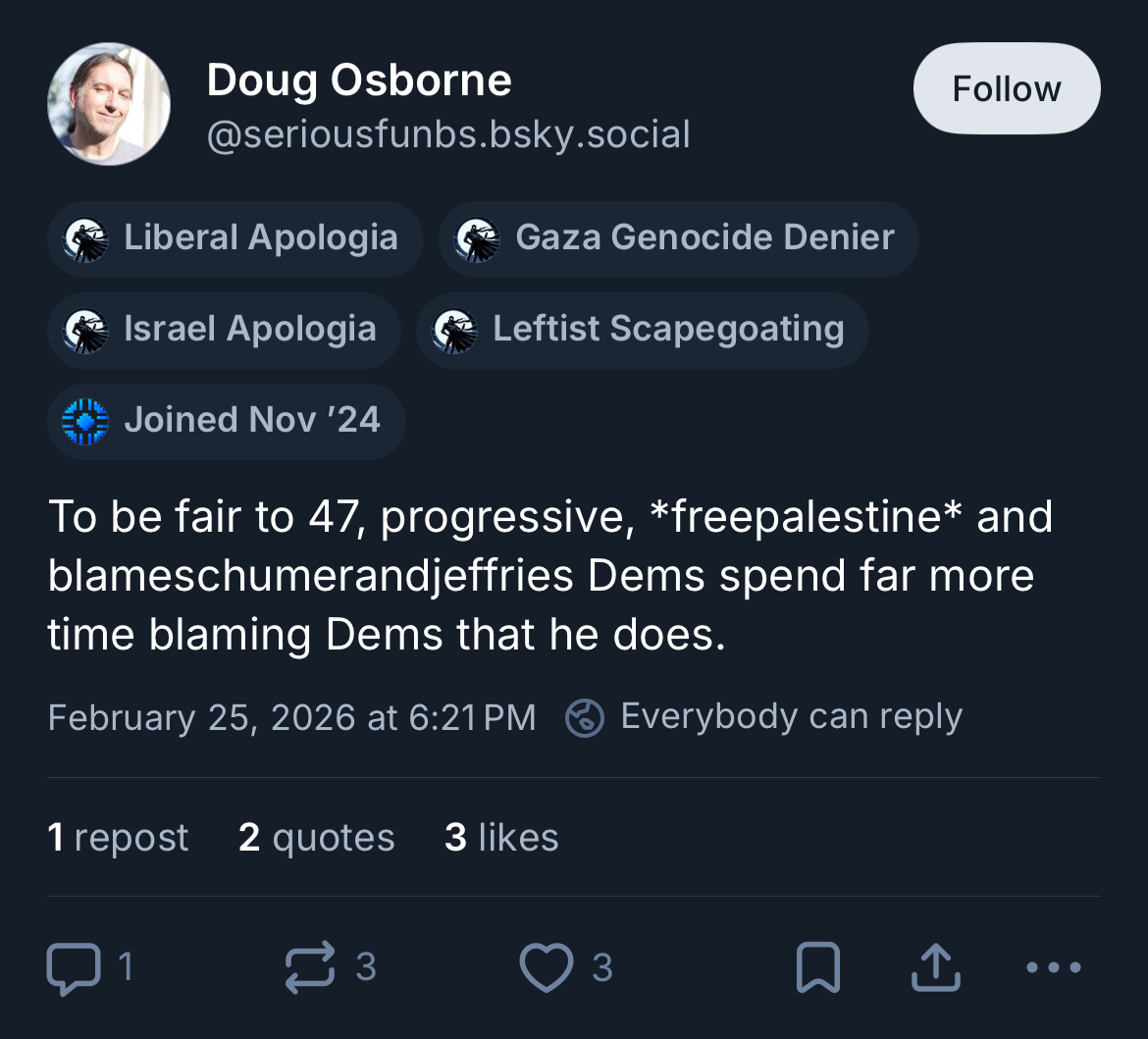The height and width of the screenshot is (1039, 1148).
Task: Bookmark this post
Action: coord(817,967)
